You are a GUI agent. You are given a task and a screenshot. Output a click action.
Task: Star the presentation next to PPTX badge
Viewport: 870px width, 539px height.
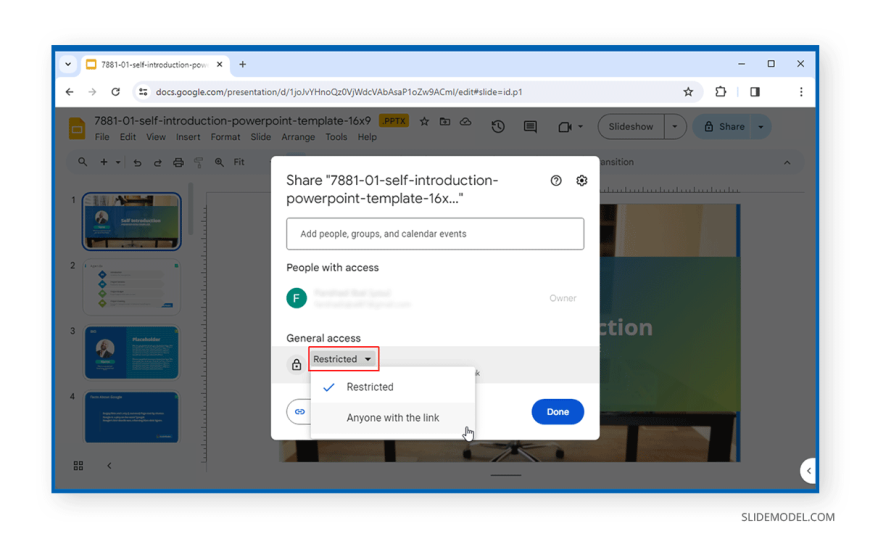point(424,121)
